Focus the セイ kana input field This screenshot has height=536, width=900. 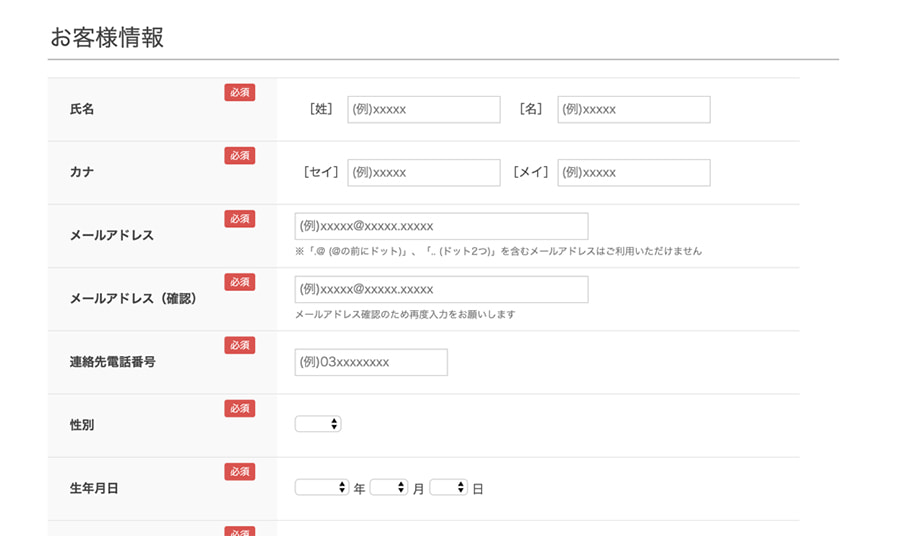coord(423,173)
